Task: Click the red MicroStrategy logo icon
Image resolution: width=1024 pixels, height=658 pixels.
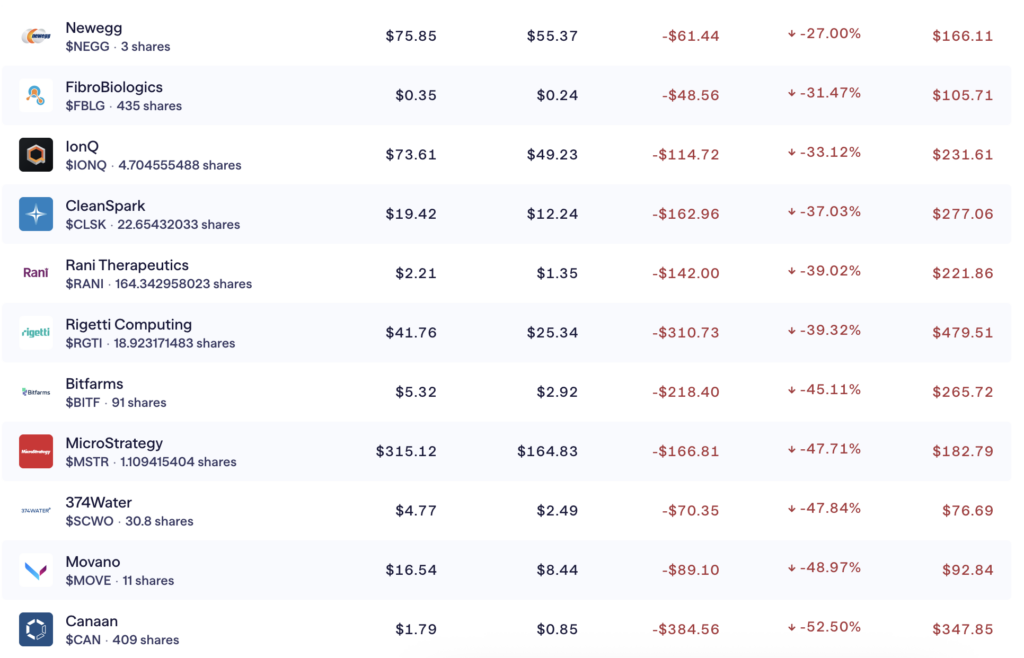Action: click(x=36, y=451)
